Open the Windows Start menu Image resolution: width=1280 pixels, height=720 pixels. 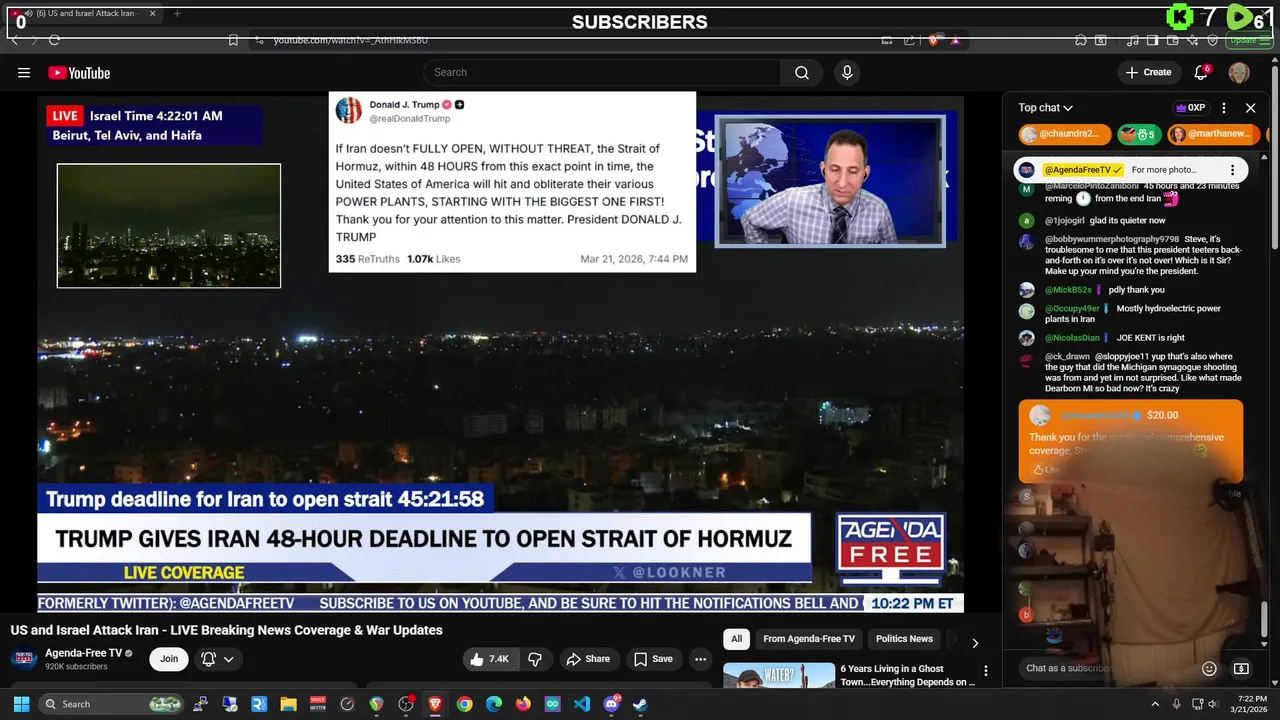21,704
